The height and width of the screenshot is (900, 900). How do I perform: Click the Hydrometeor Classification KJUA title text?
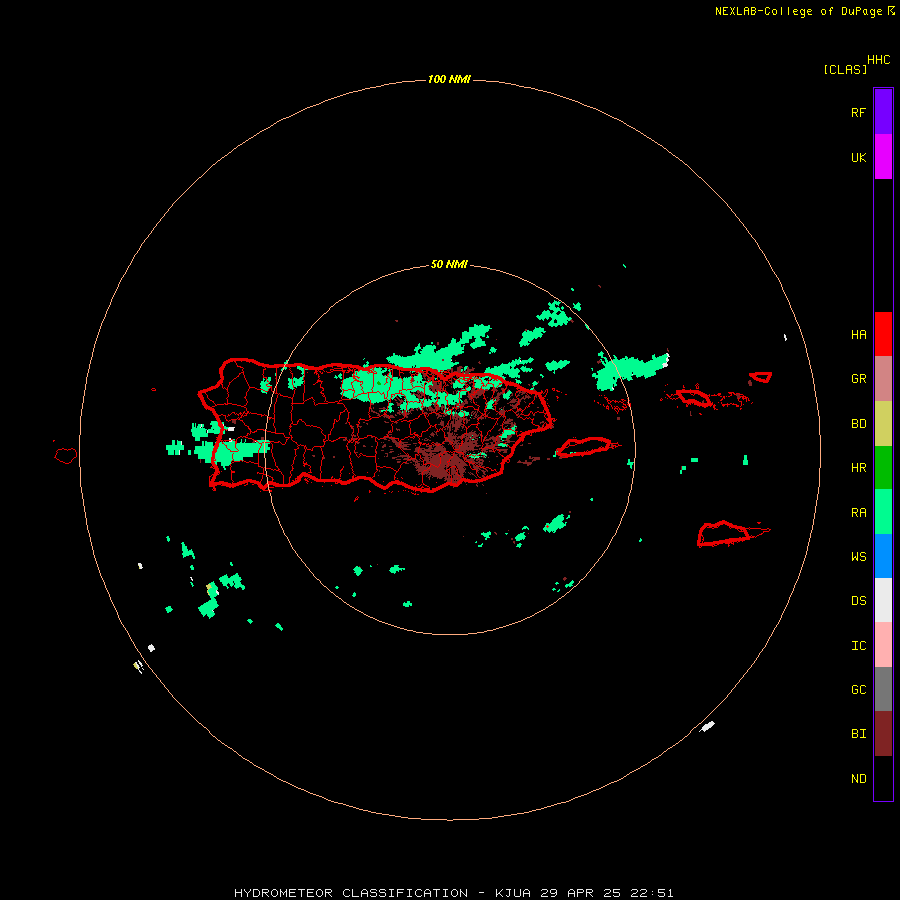(453, 893)
